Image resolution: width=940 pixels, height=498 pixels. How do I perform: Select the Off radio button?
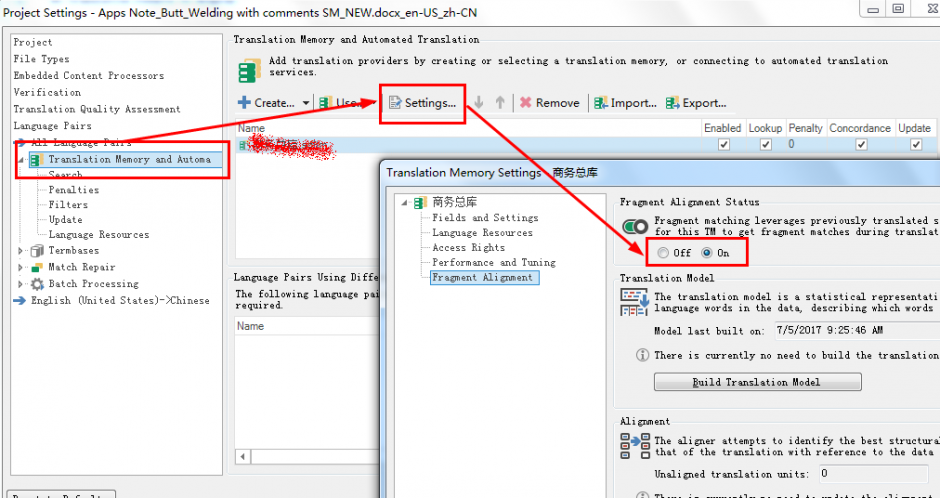tap(663, 253)
